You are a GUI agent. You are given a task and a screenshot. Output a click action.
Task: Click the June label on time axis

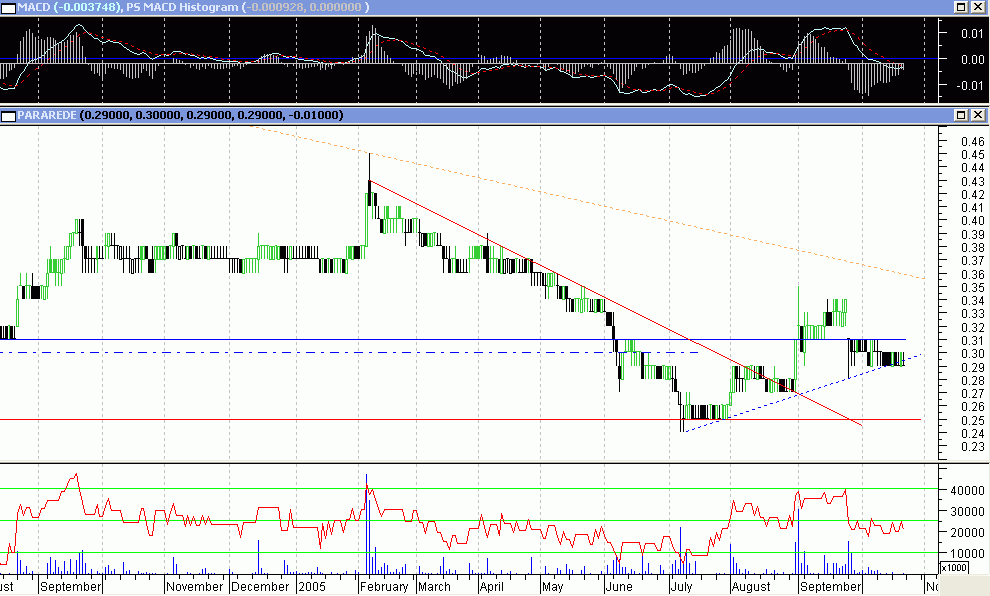[x=619, y=587]
